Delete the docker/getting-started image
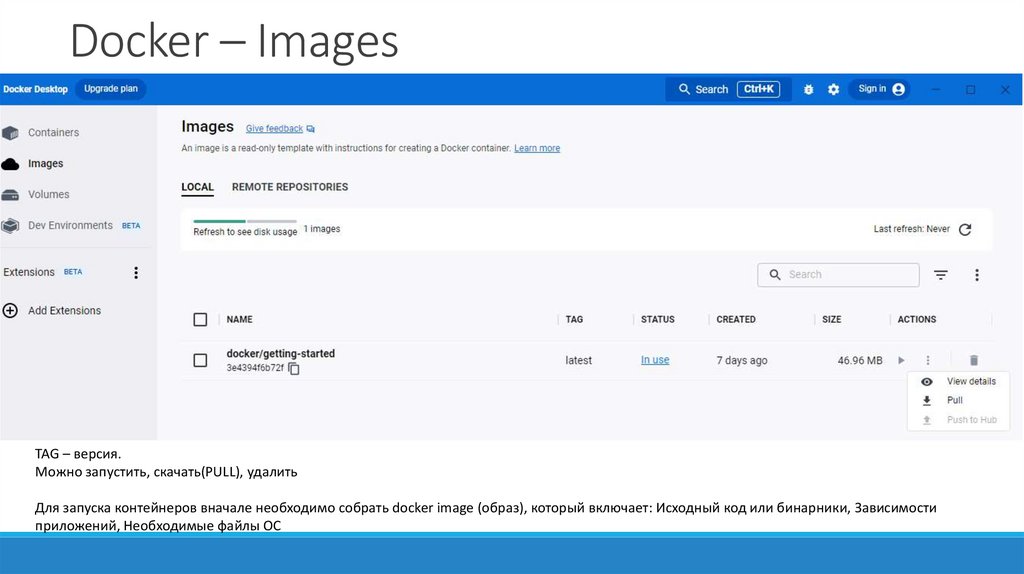This screenshot has height=574, width=1024. click(974, 360)
